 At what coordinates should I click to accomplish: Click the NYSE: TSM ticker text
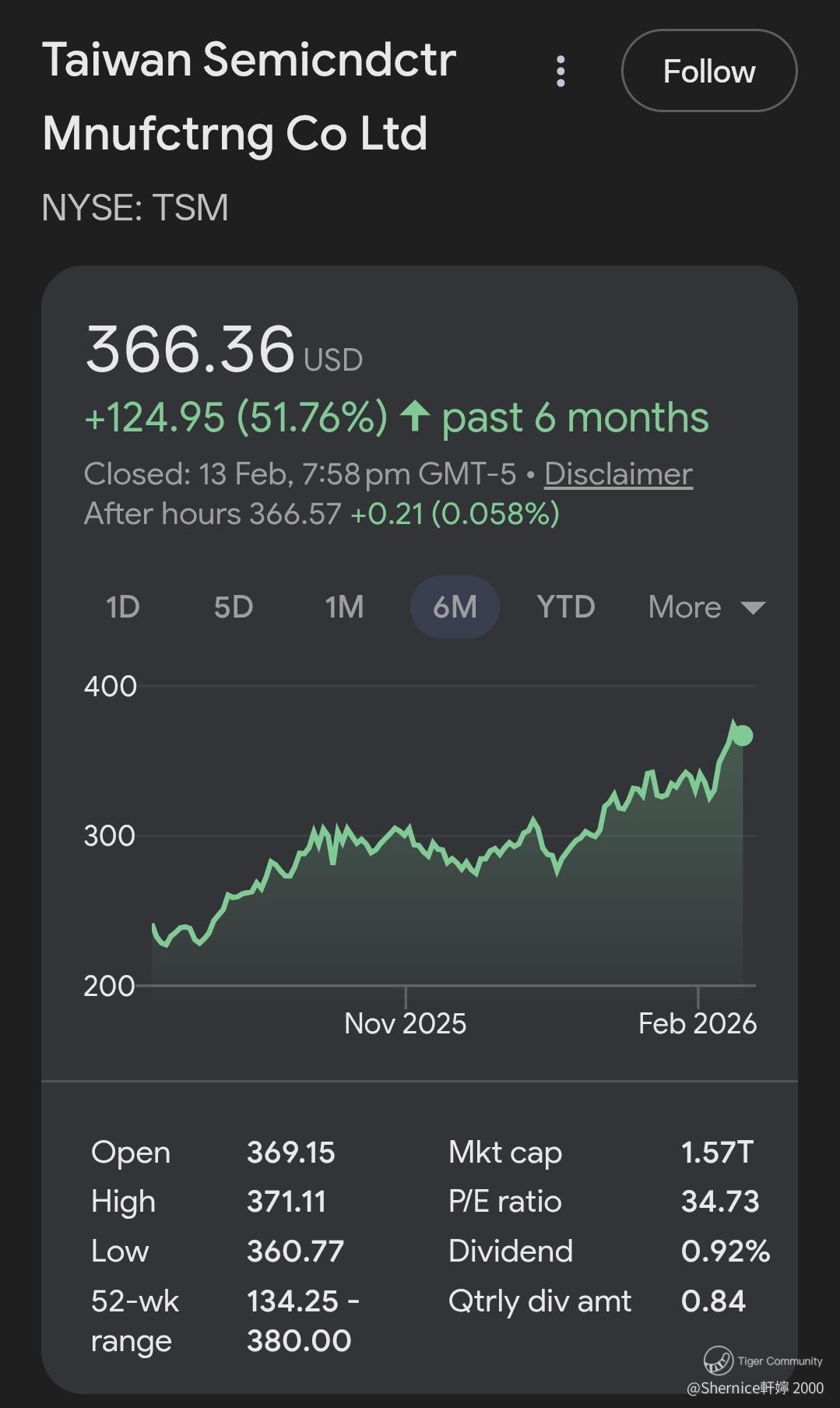pos(135,207)
